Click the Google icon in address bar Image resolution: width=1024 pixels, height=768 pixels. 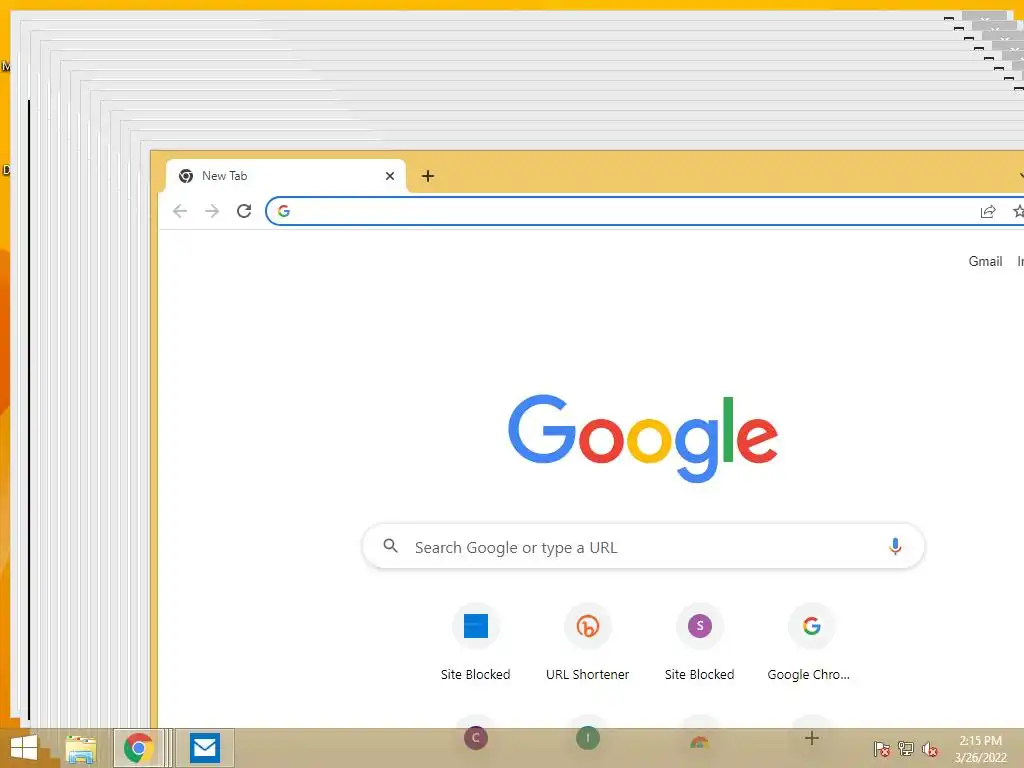pyautogui.click(x=283, y=211)
